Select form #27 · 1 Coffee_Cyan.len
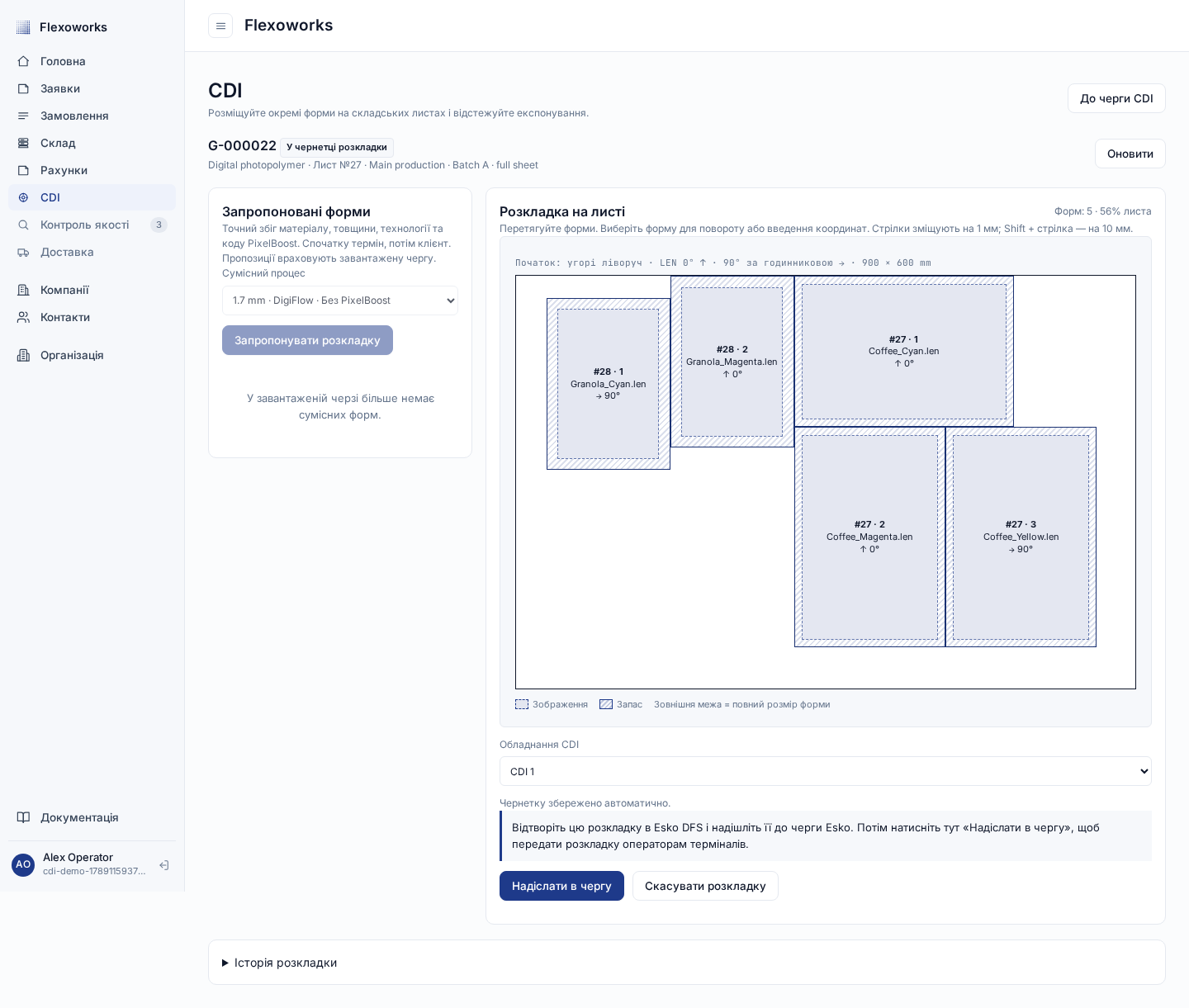The image size is (1189, 1008). pyautogui.click(x=904, y=351)
